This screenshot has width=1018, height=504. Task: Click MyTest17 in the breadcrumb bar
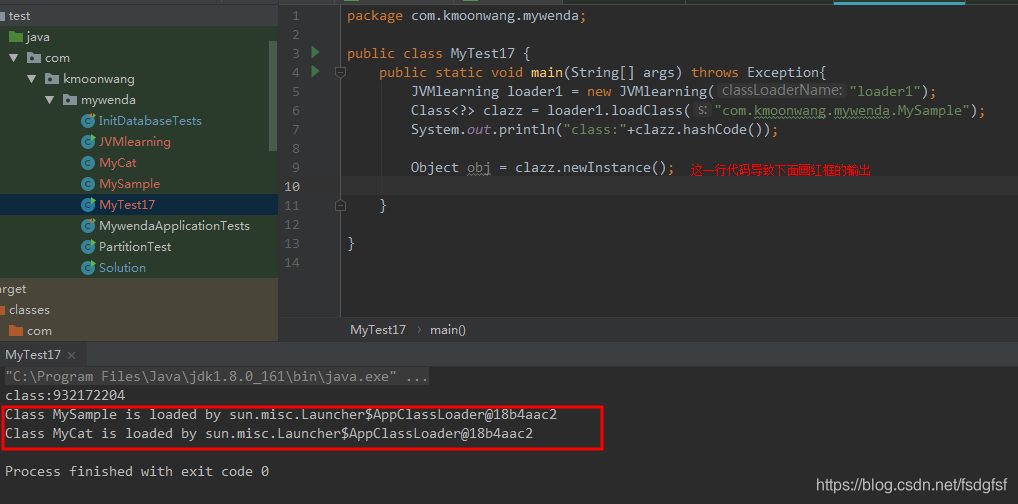(378, 329)
